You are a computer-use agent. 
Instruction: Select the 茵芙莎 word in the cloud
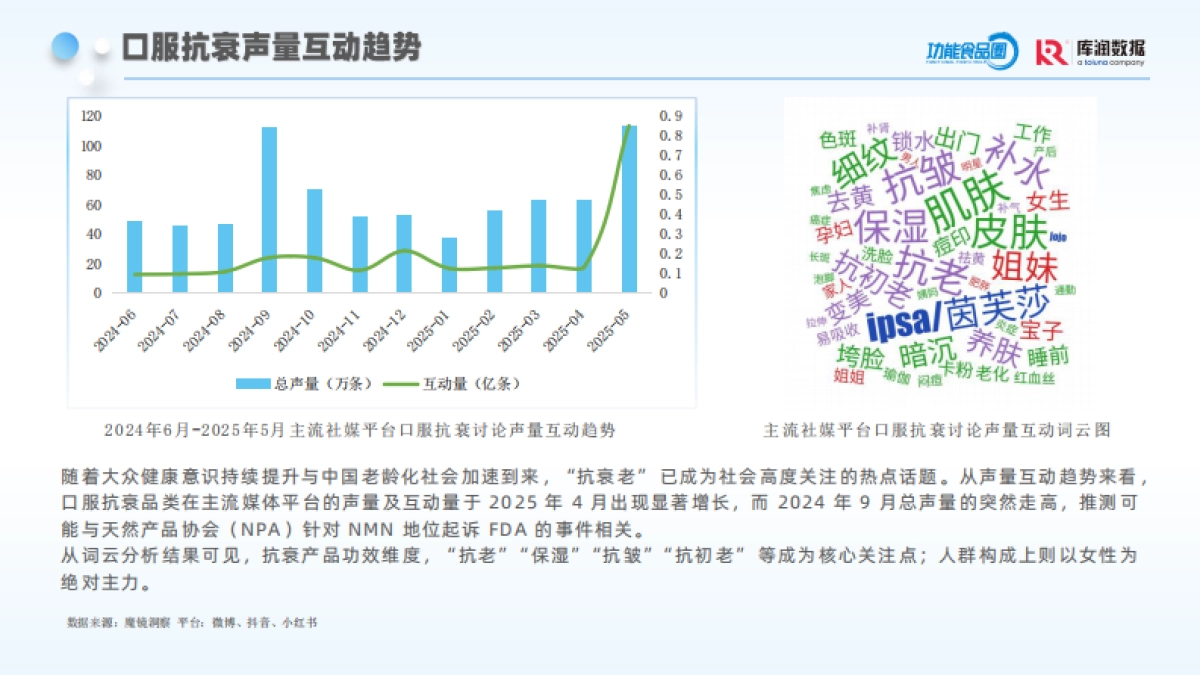coord(1000,308)
